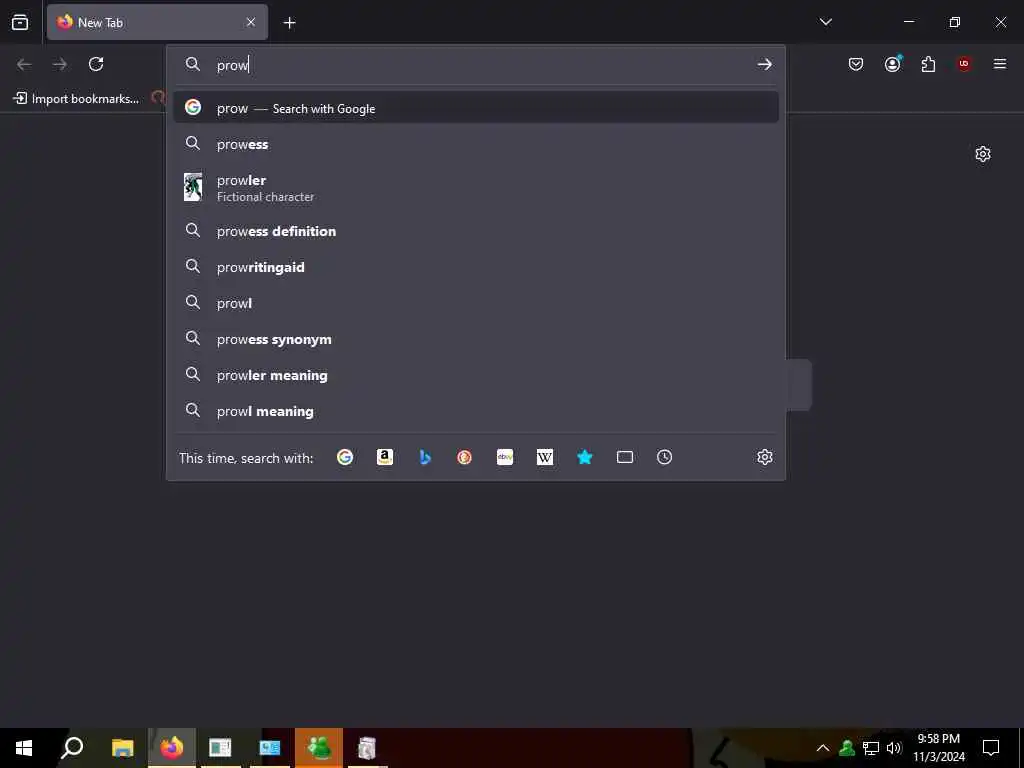Search this time with Bing icon
Screen dimensions: 1024x768
coord(424,457)
